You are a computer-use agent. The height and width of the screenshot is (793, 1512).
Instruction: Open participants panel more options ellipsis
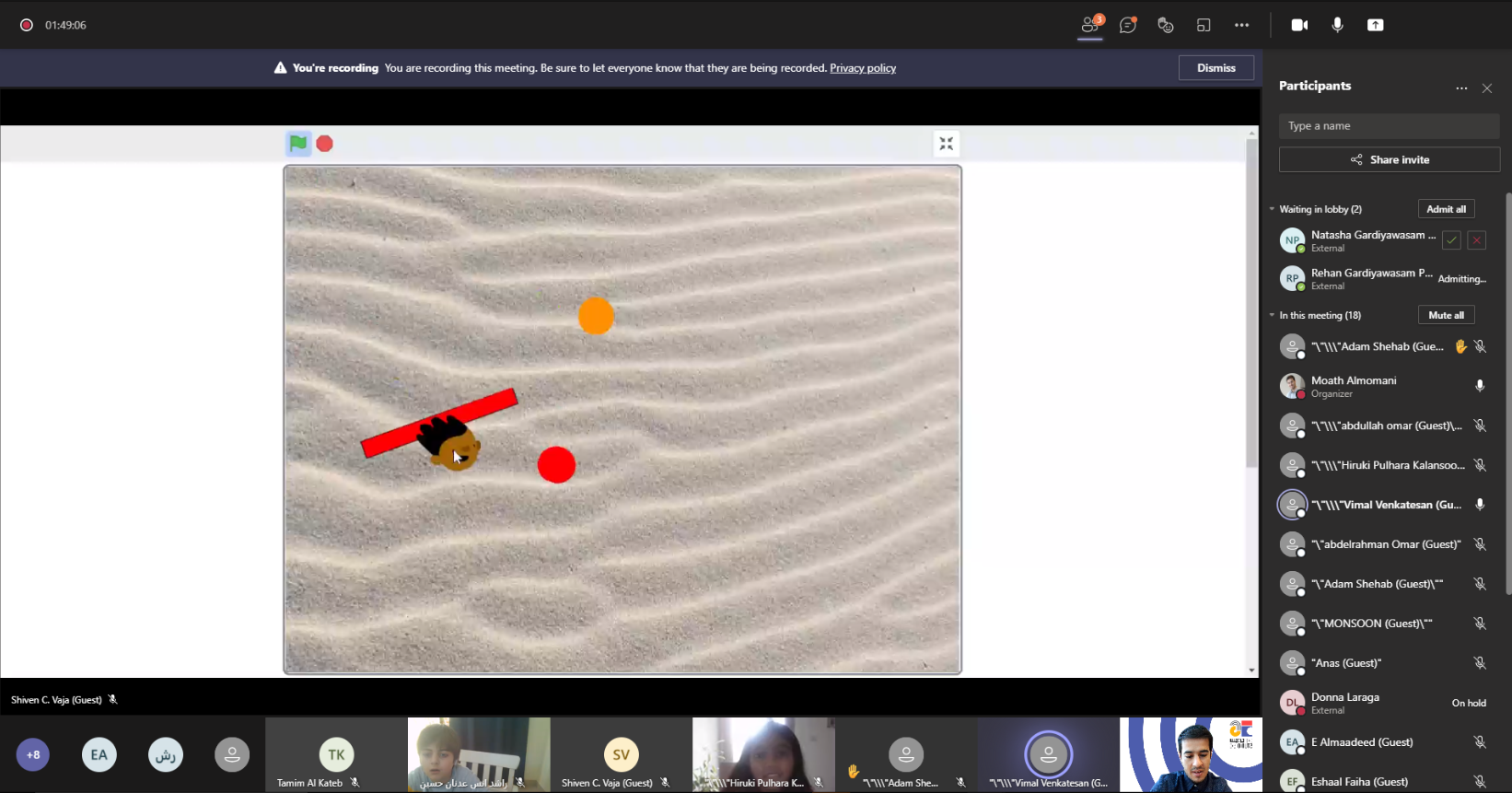pyautogui.click(x=1461, y=88)
